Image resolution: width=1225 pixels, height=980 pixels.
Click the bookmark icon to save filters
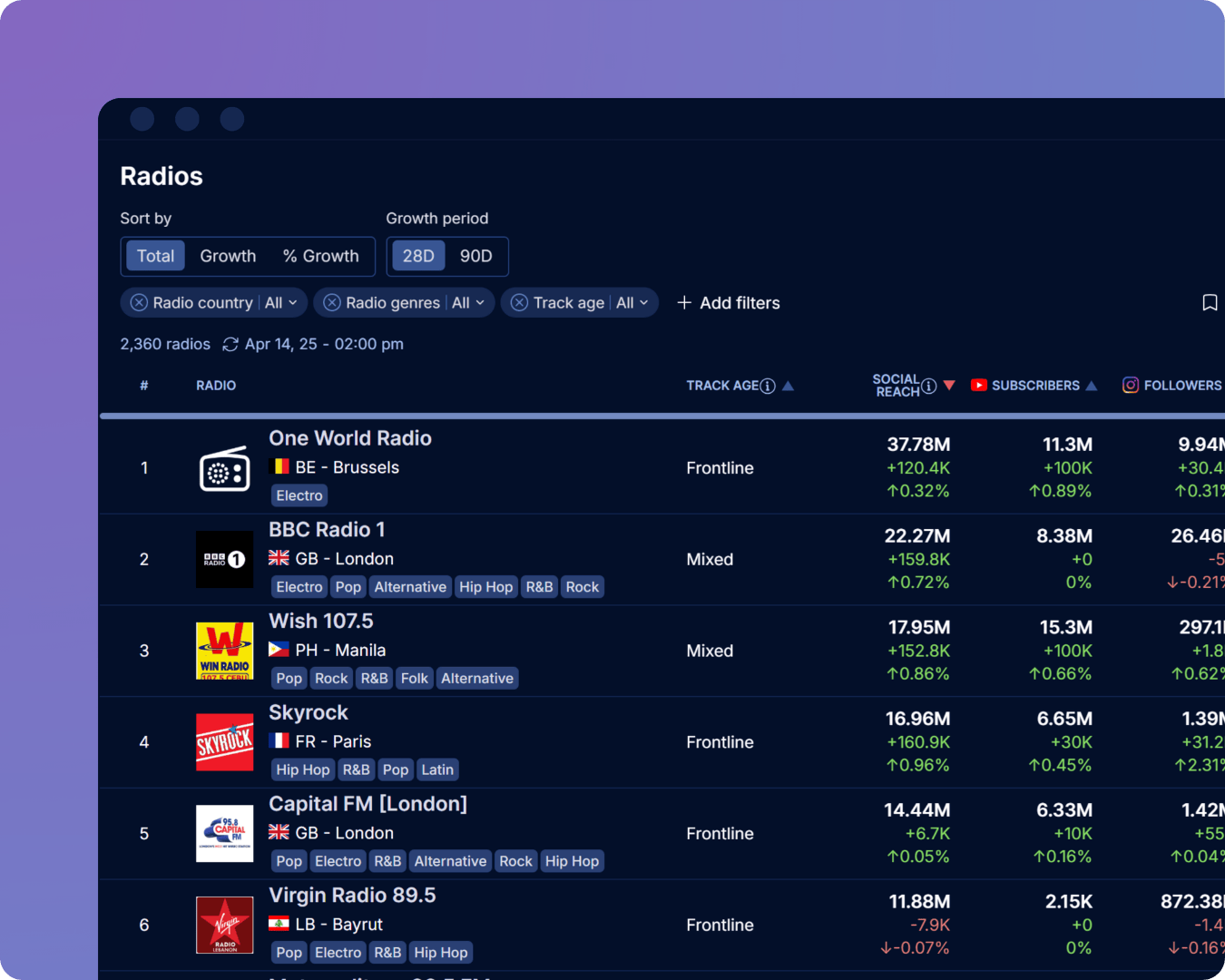point(1209,303)
